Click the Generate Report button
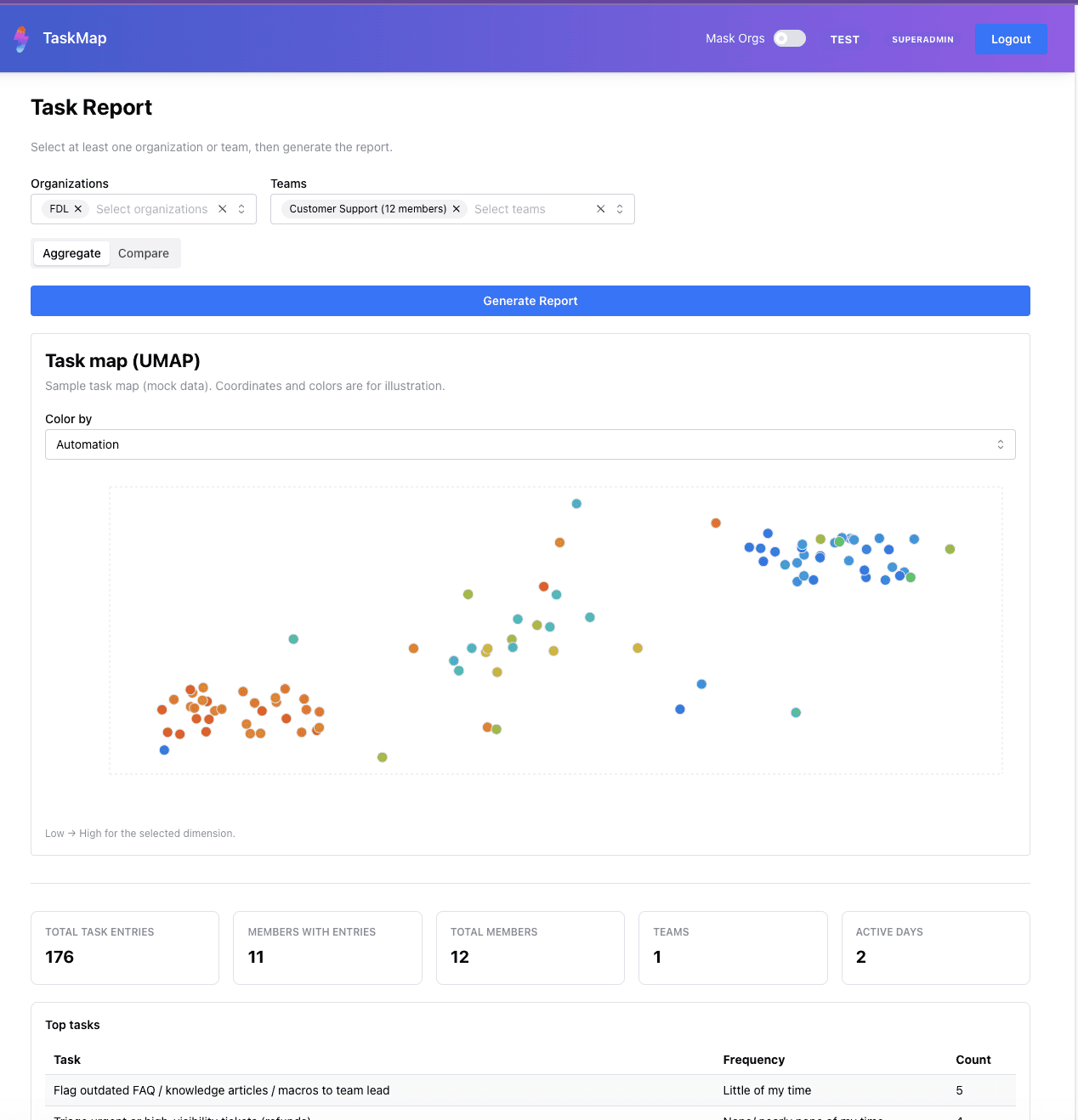Screen dimensions: 1078x1120 click(x=530, y=300)
